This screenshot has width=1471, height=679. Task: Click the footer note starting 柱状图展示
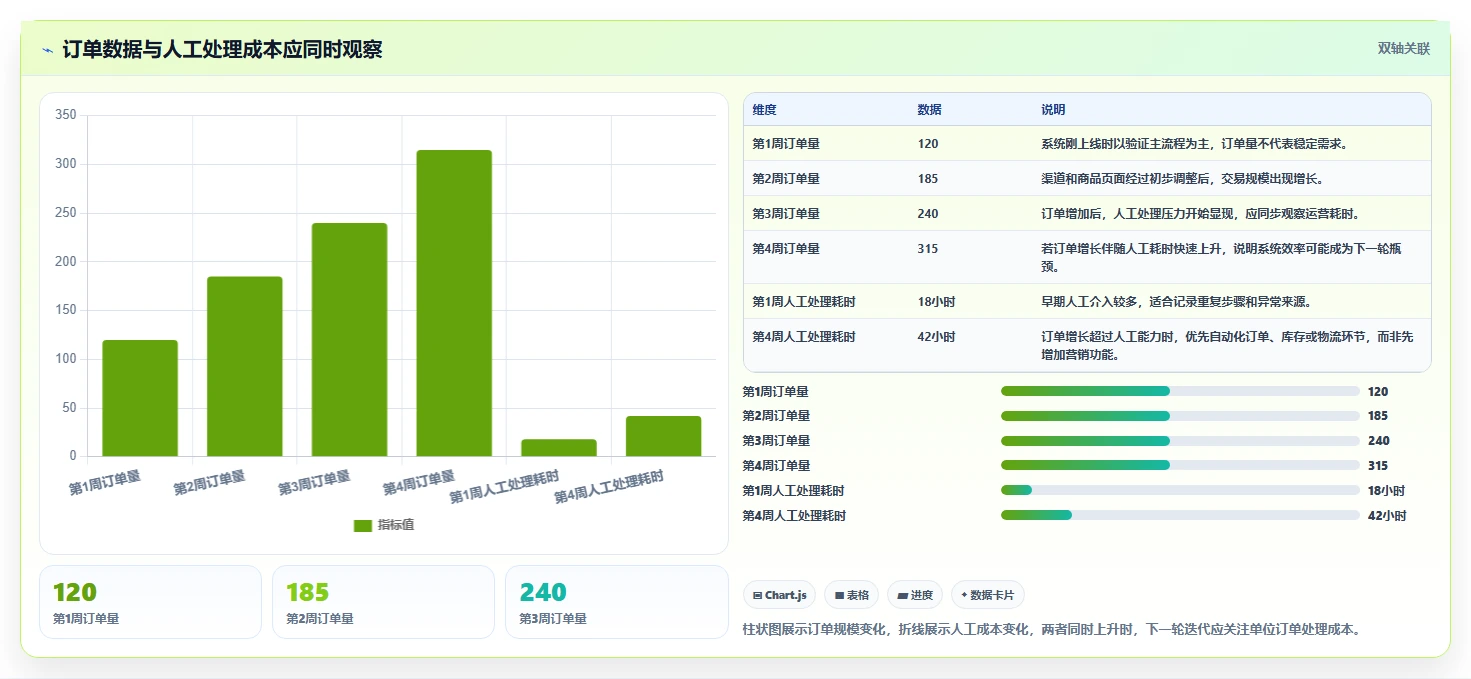tap(1051, 630)
